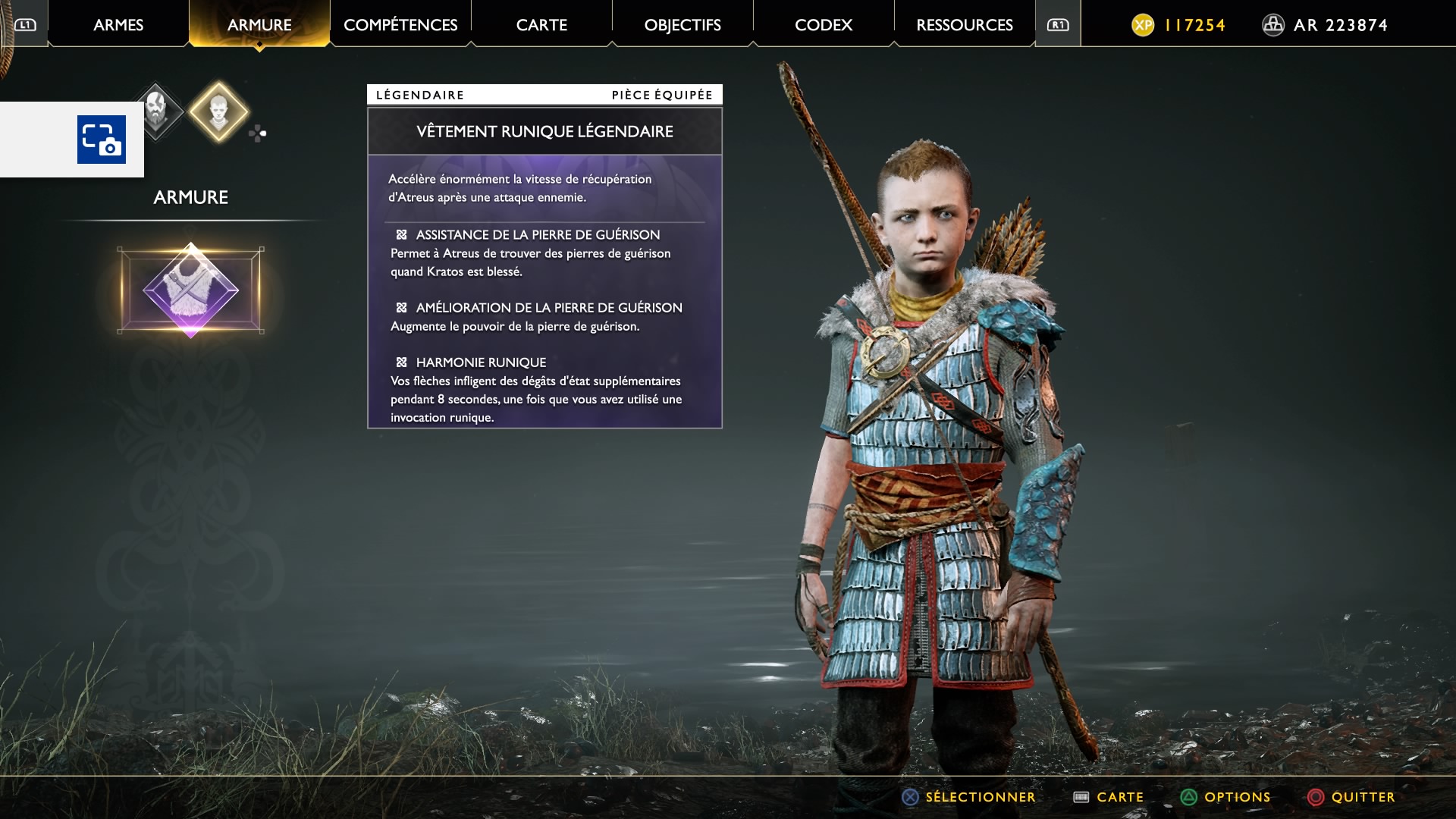Switch to the COMPÉTENCES tab

point(400,24)
